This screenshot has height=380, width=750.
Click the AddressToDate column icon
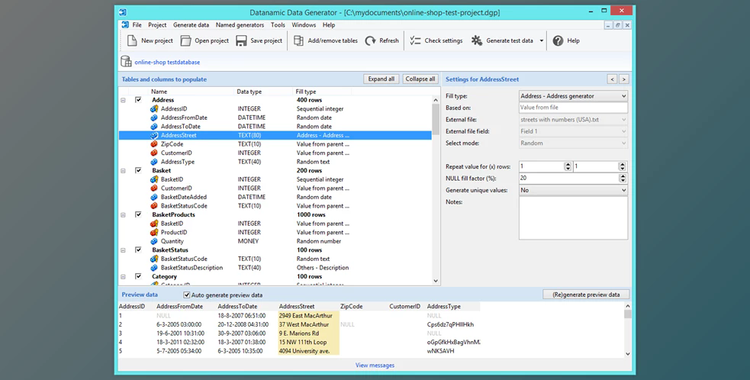tap(154, 126)
